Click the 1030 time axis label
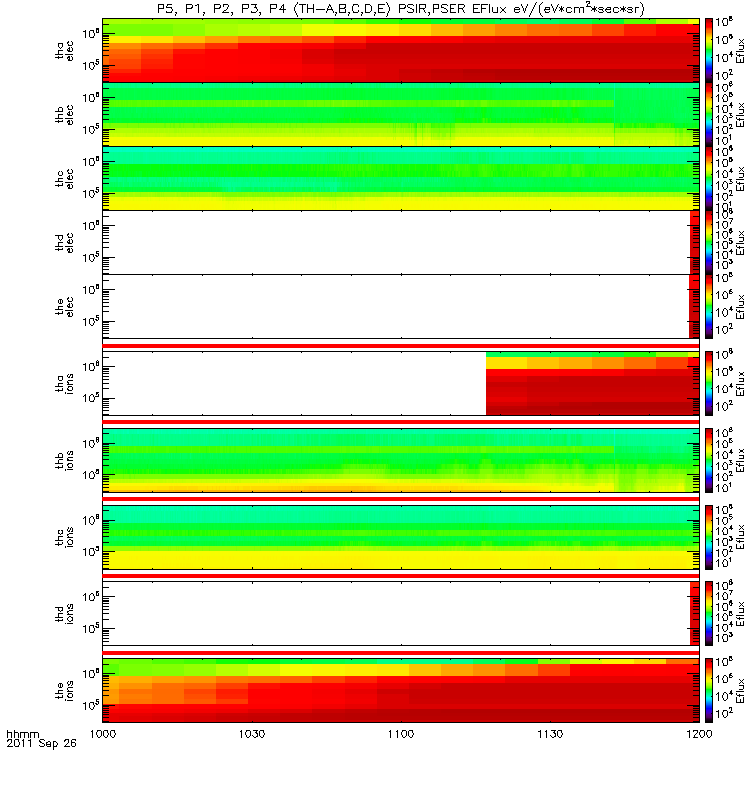 point(252,734)
